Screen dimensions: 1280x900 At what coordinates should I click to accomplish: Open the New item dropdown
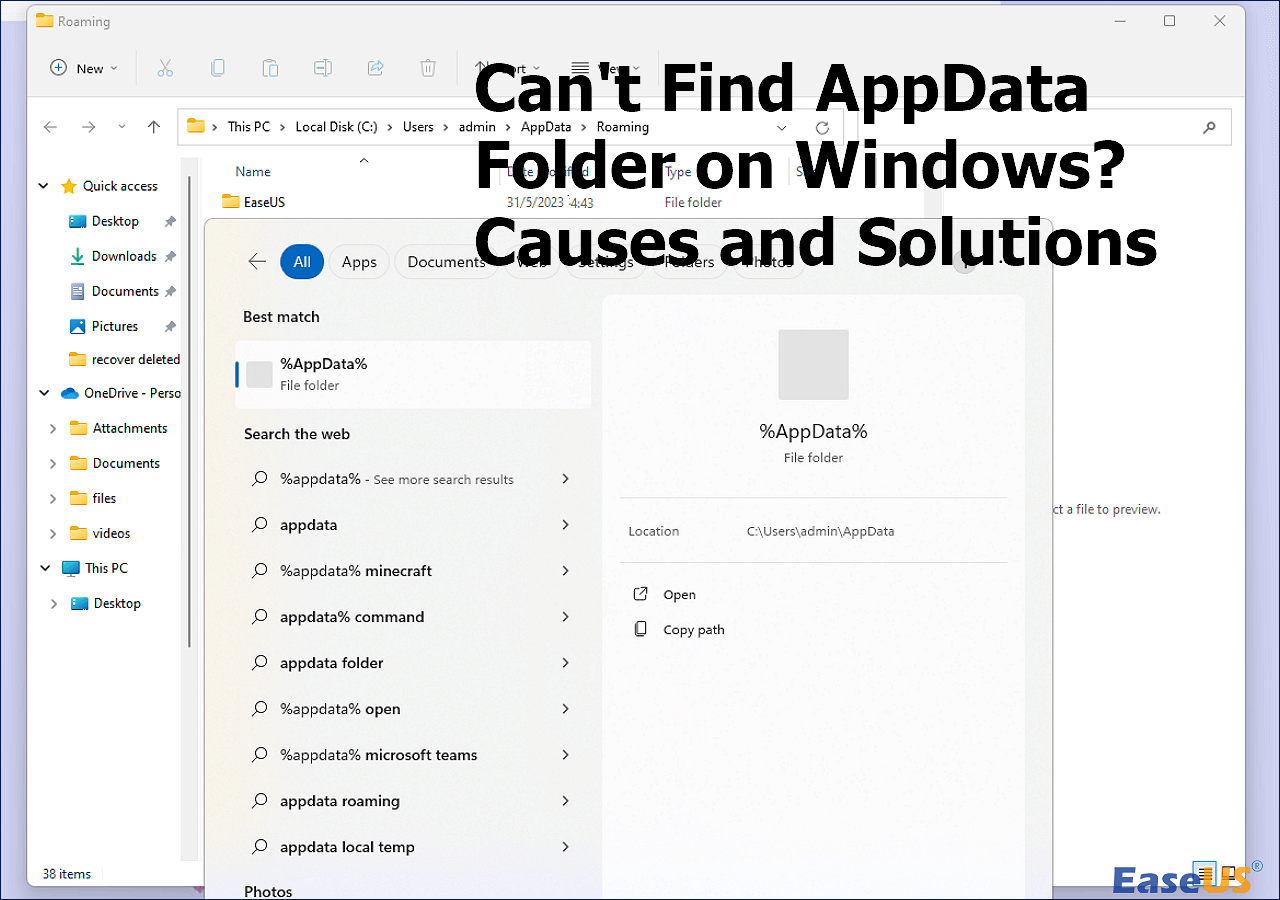coord(84,68)
